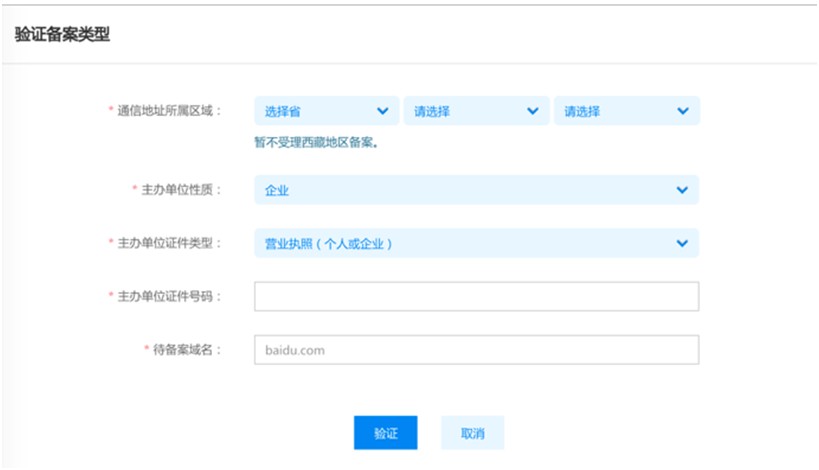819x470 pixels.
Task: Click the 通信地址所属区域 label
Action: 169,111
